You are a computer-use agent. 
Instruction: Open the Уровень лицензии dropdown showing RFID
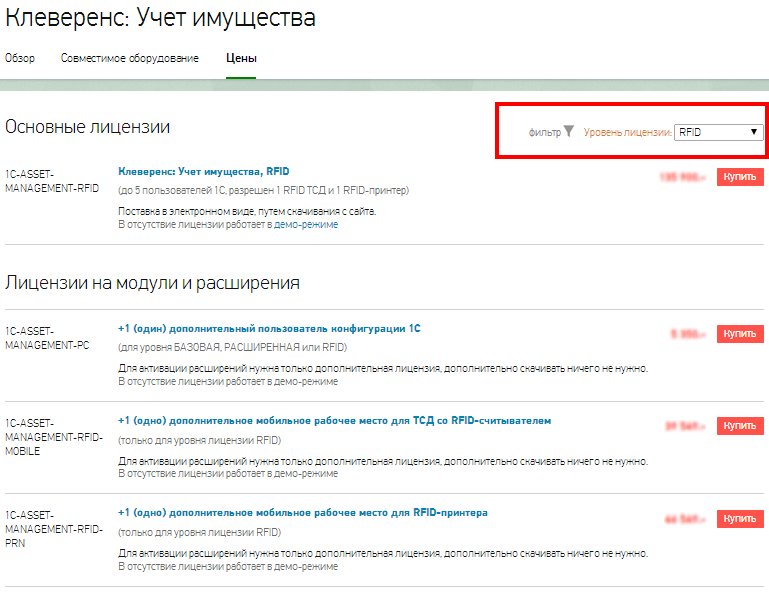[718, 132]
